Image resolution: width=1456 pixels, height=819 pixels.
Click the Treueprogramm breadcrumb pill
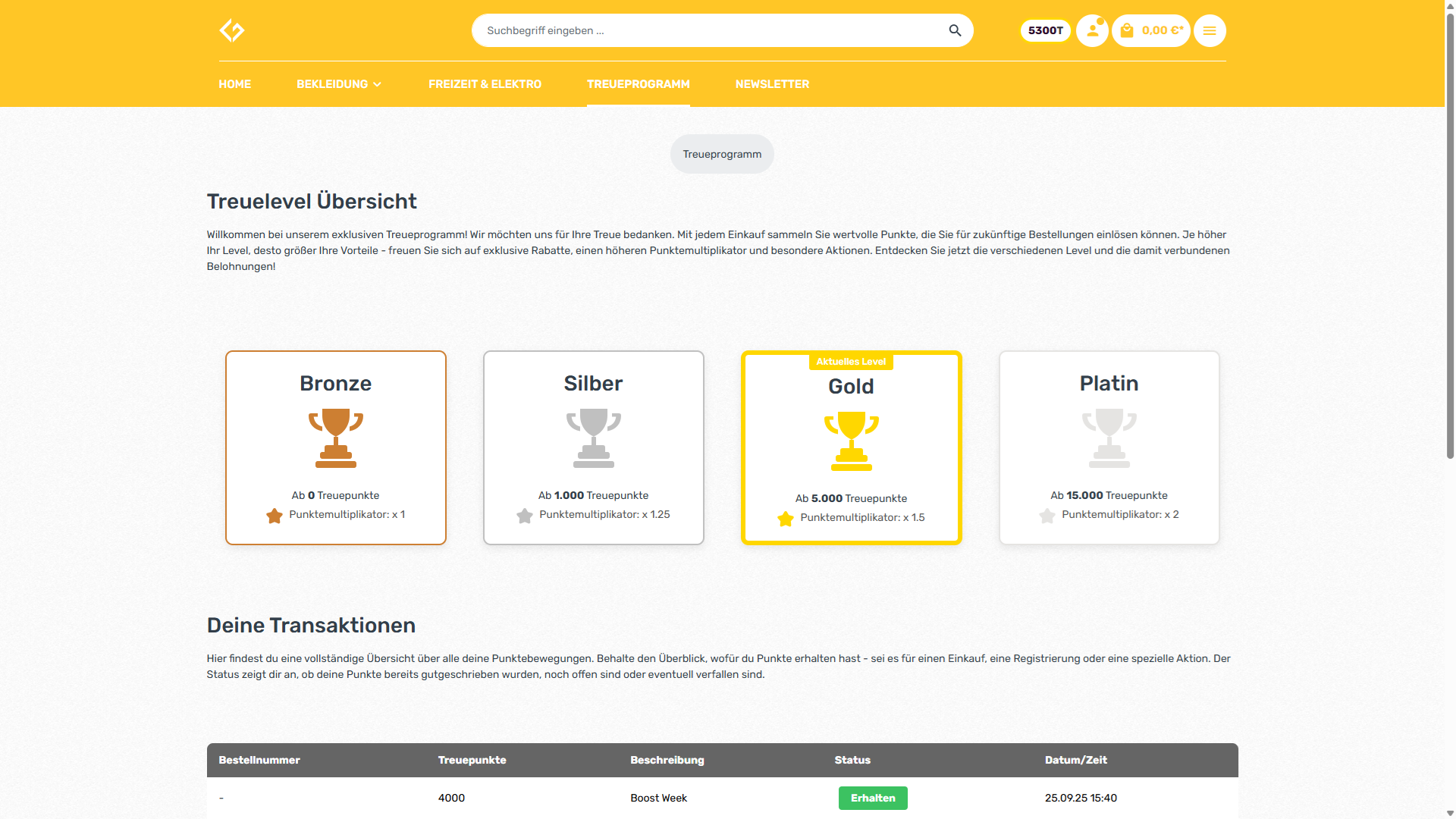[721, 154]
